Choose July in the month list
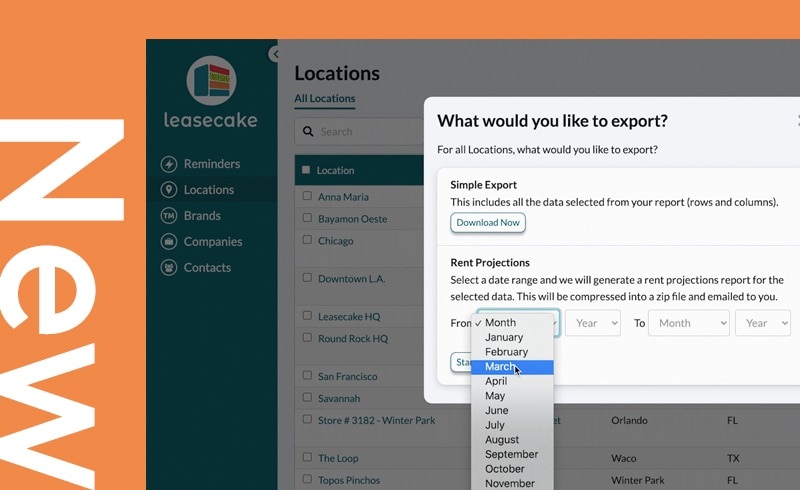Image resolution: width=800 pixels, height=490 pixels. pos(512,425)
